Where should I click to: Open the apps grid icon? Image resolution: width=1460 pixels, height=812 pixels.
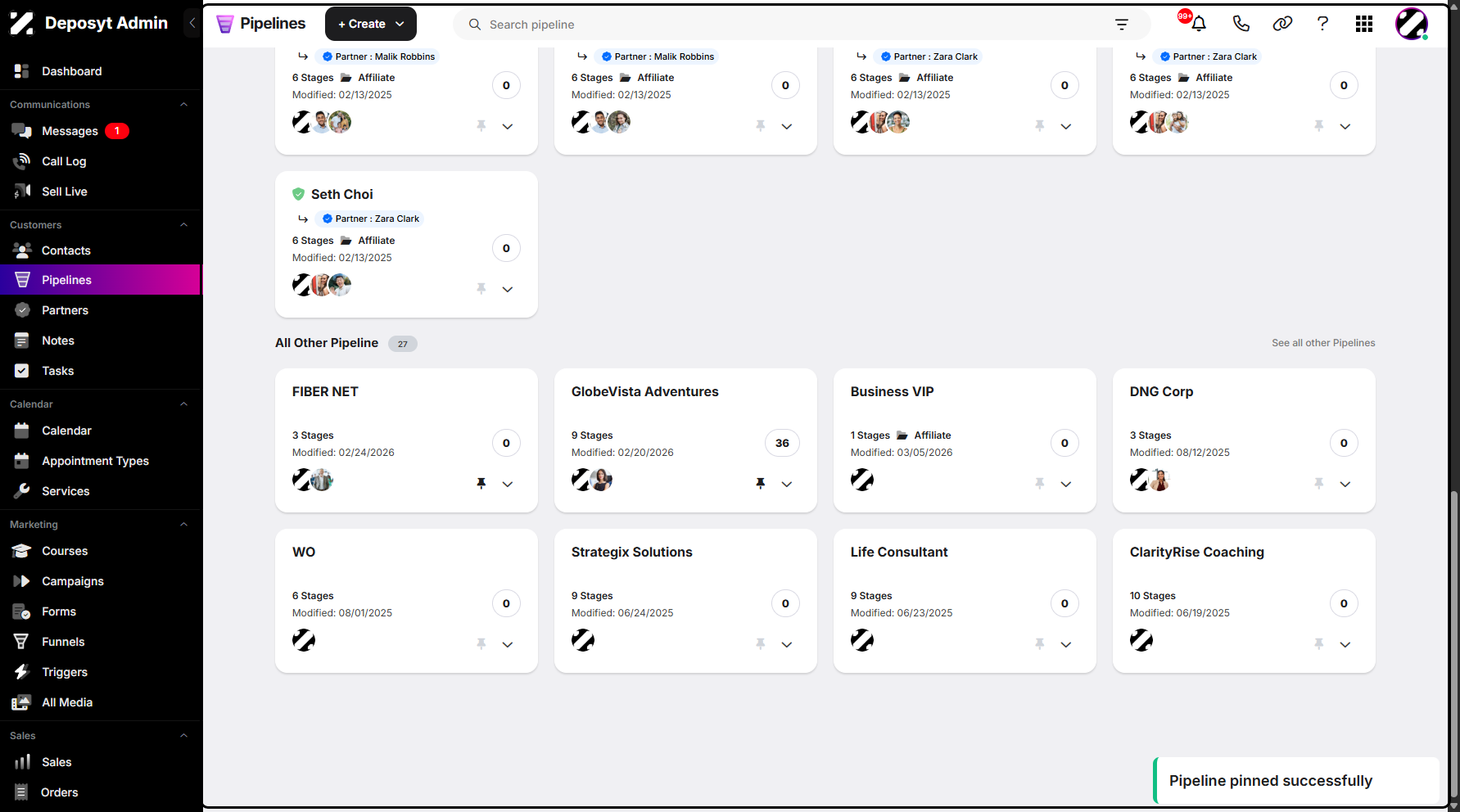pos(1364,24)
